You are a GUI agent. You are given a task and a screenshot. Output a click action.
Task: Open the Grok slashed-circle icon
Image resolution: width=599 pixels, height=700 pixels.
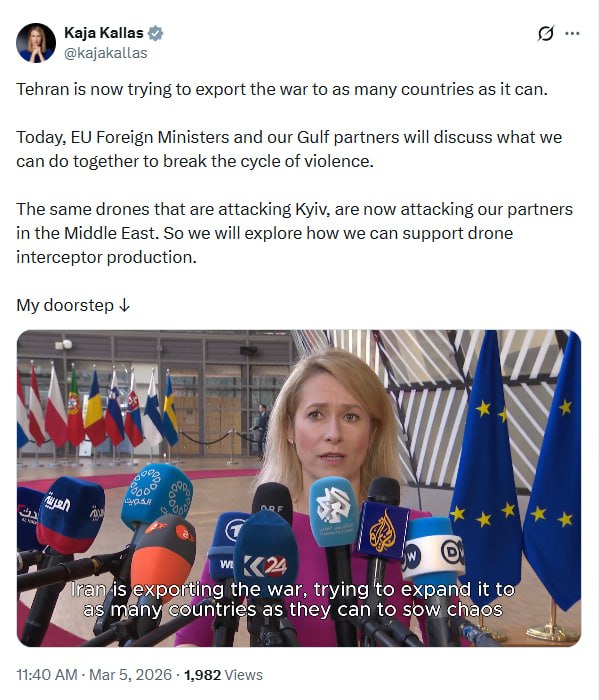(x=545, y=33)
